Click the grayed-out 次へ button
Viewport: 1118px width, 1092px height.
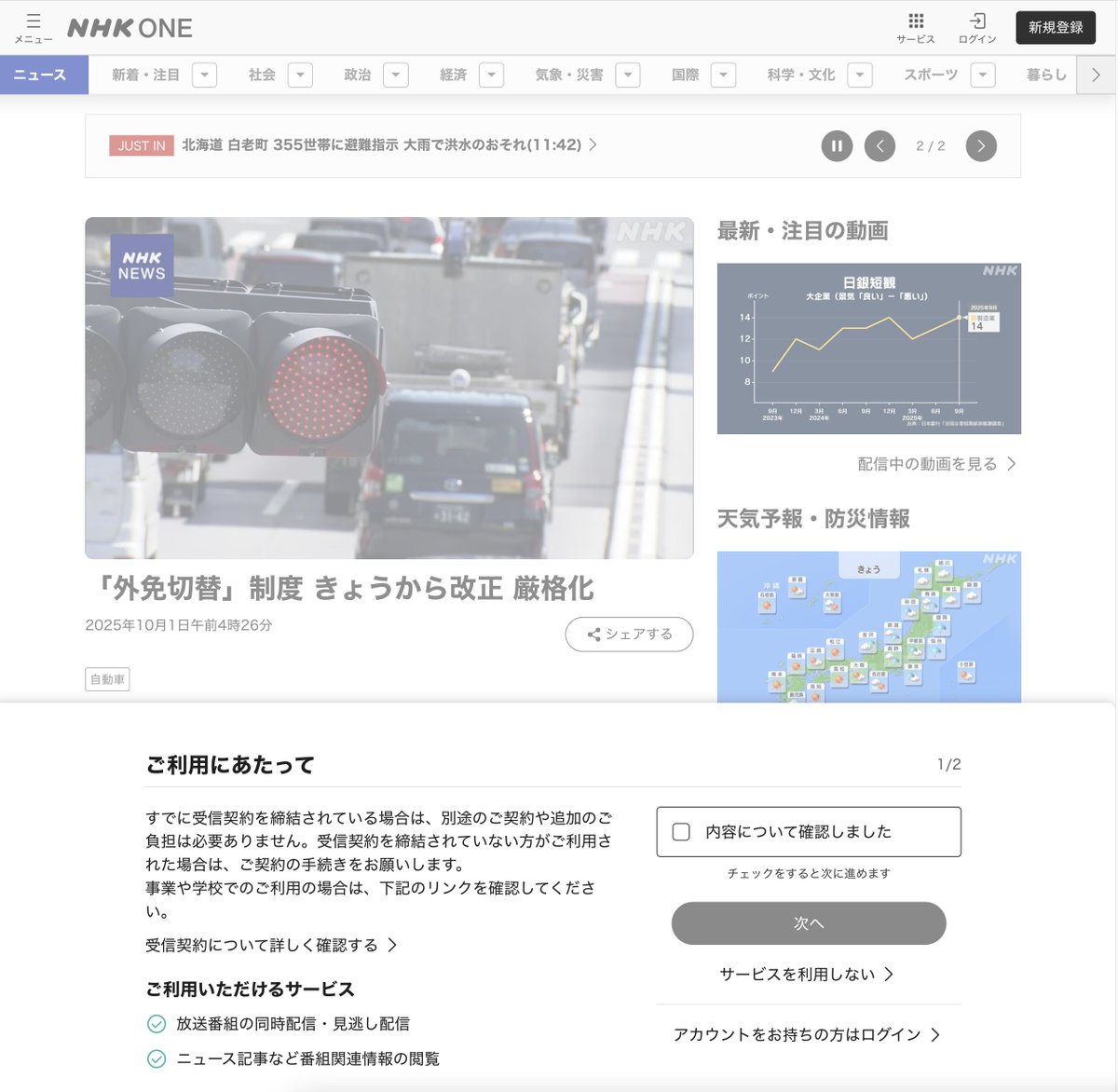[x=808, y=922]
